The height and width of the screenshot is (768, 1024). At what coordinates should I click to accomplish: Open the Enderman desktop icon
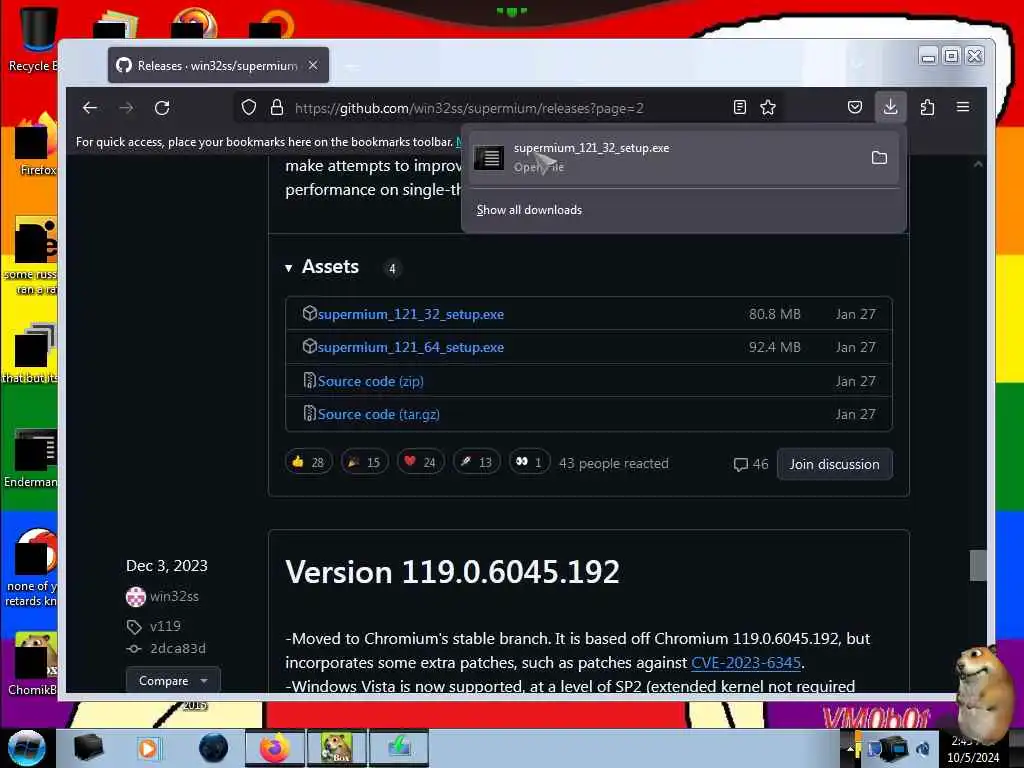pos(31,457)
